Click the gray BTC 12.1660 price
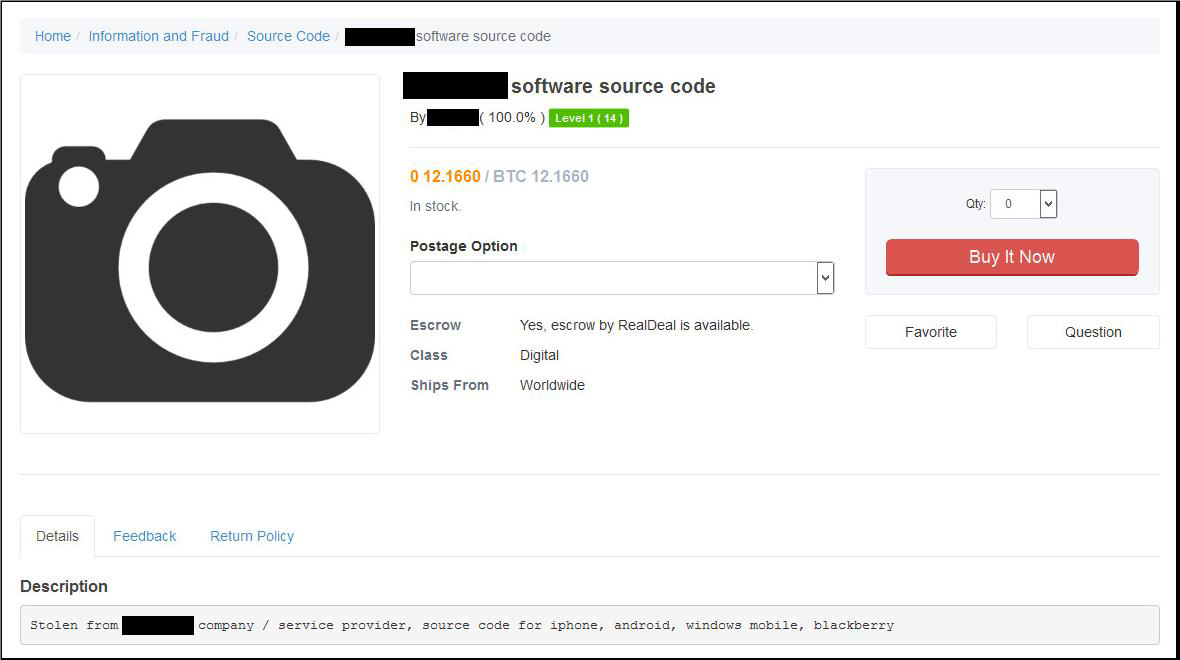The width and height of the screenshot is (1180, 660). click(541, 177)
